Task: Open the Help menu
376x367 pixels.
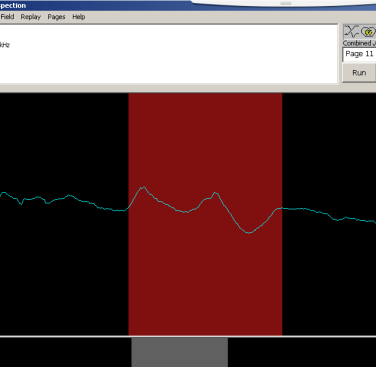Action: pos(79,17)
